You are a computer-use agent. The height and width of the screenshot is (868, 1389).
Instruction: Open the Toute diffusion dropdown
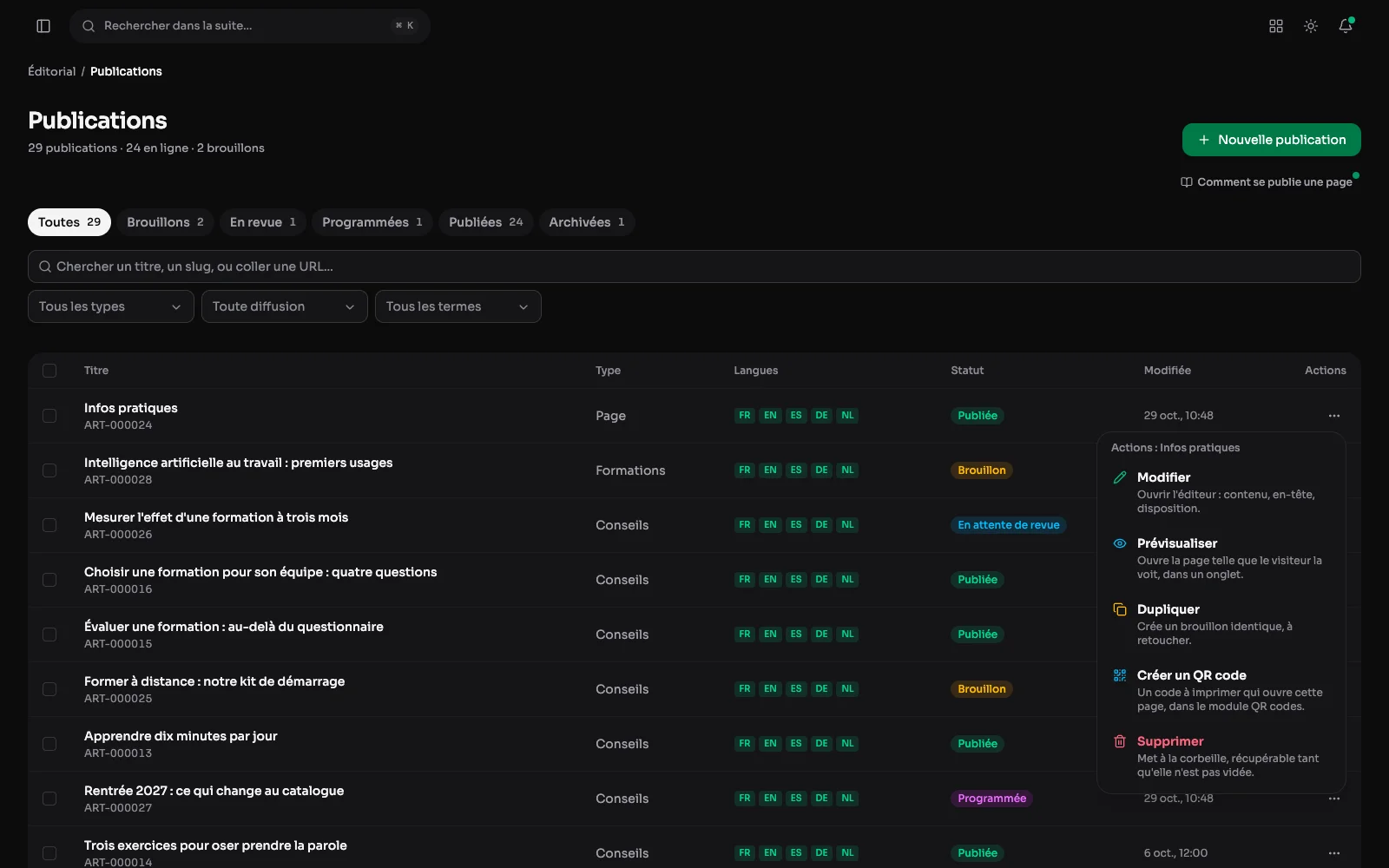[284, 306]
